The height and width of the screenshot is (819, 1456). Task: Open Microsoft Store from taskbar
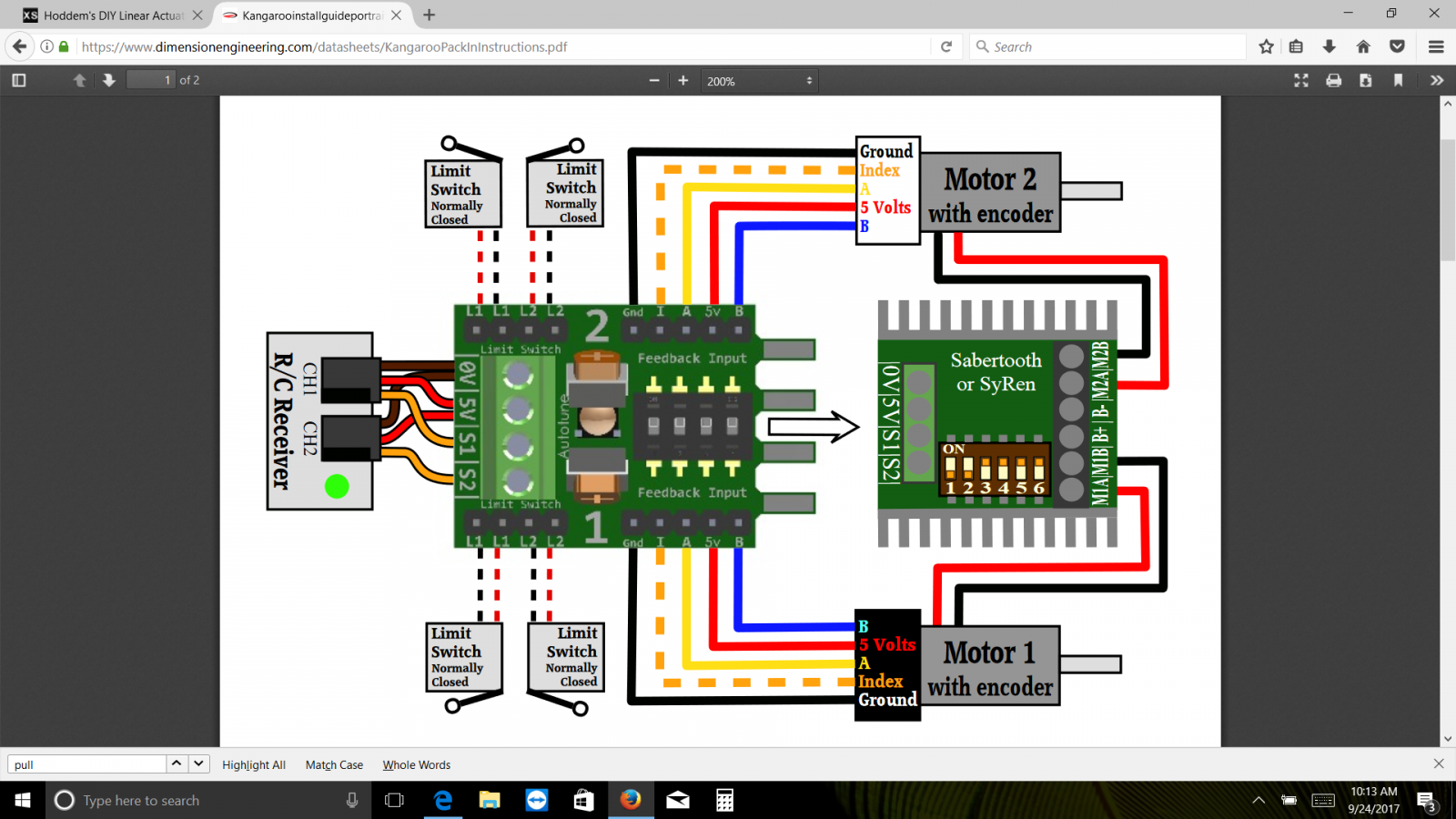tap(584, 800)
